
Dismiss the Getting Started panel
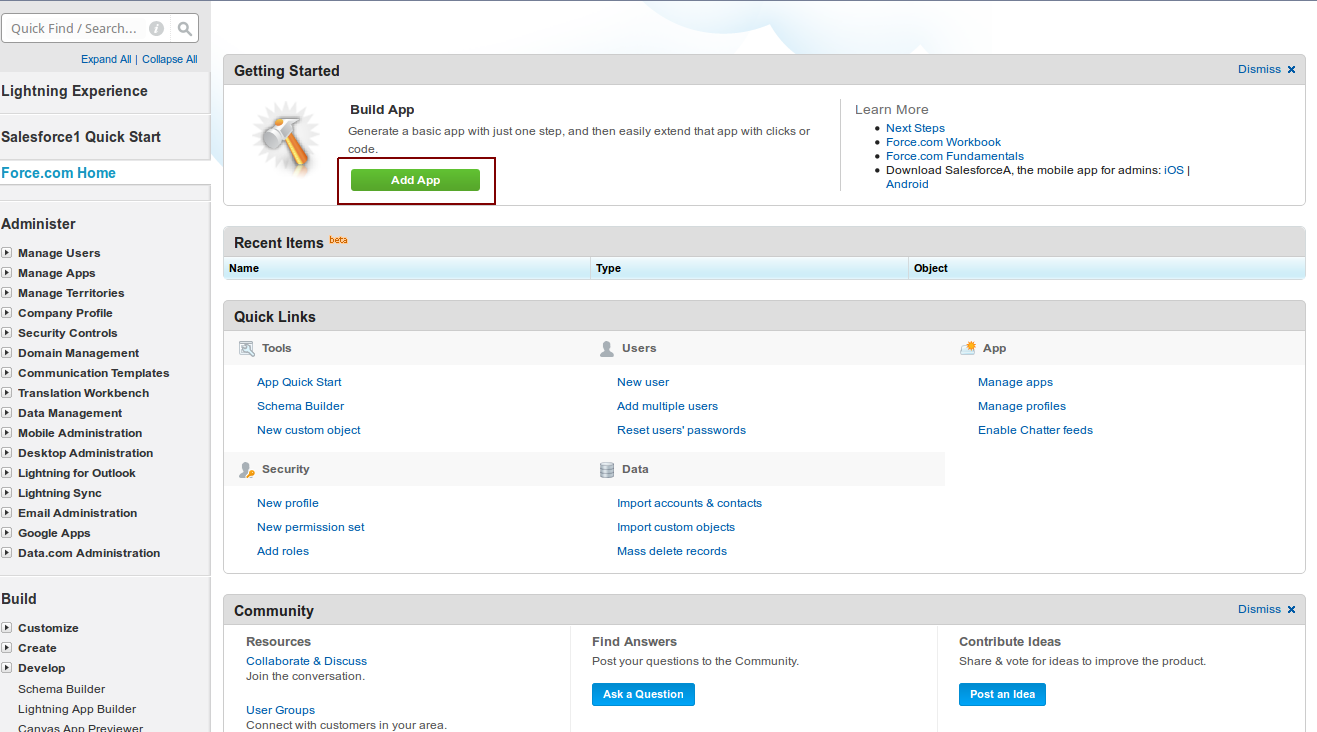[x=1259, y=70]
